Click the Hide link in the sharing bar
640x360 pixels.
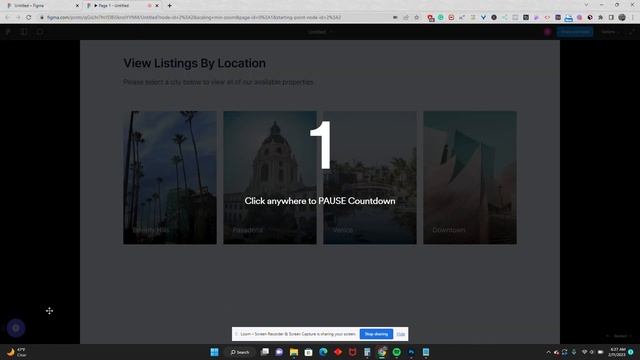(x=401, y=334)
